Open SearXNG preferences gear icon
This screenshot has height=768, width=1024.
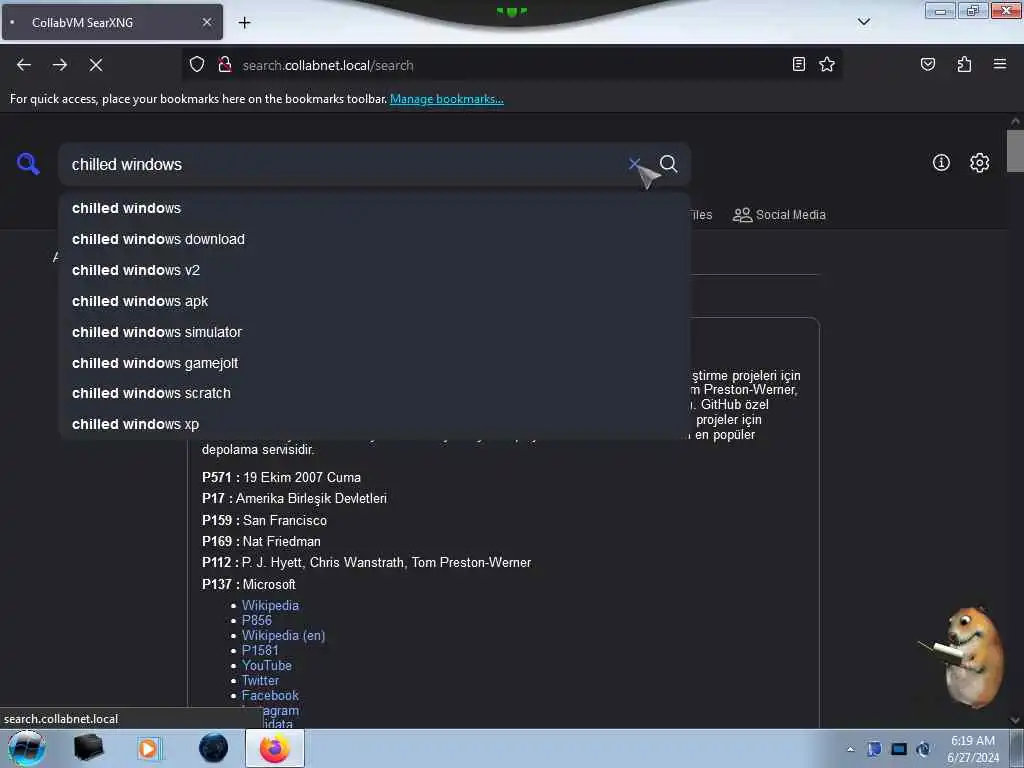coord(979,163)
